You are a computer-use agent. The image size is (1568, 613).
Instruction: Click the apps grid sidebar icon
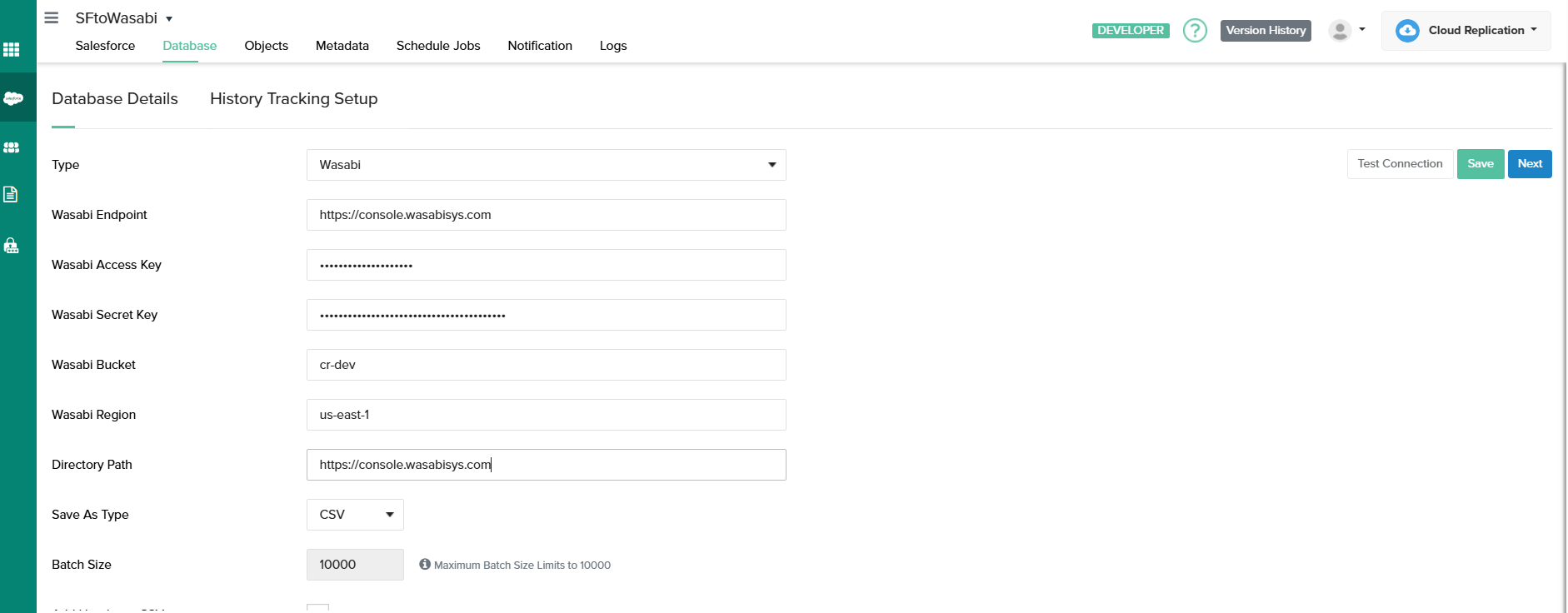(x=12, y=50)
